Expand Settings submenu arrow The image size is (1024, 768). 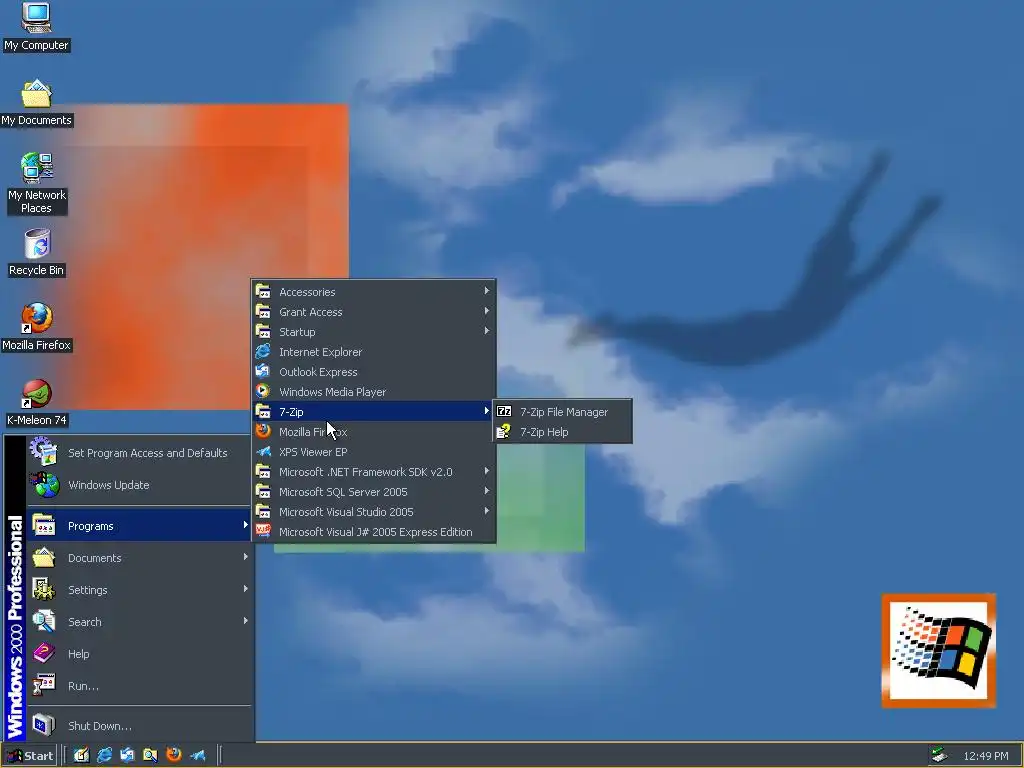(x=246, y=588)
